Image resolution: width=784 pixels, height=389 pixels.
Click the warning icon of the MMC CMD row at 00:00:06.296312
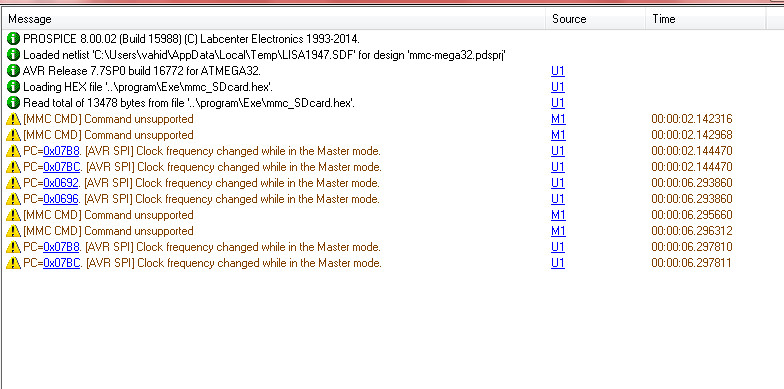(14, 231)
